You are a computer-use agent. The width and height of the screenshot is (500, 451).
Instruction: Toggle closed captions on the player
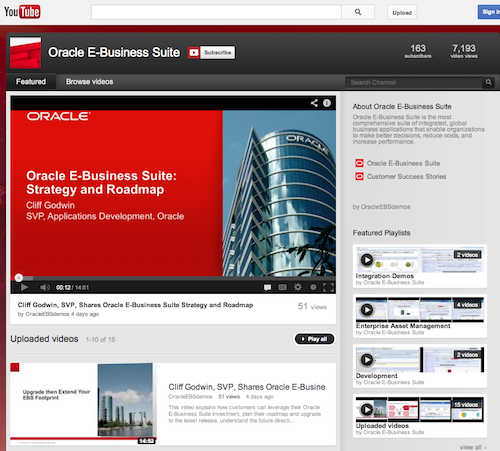pos(282,287)
